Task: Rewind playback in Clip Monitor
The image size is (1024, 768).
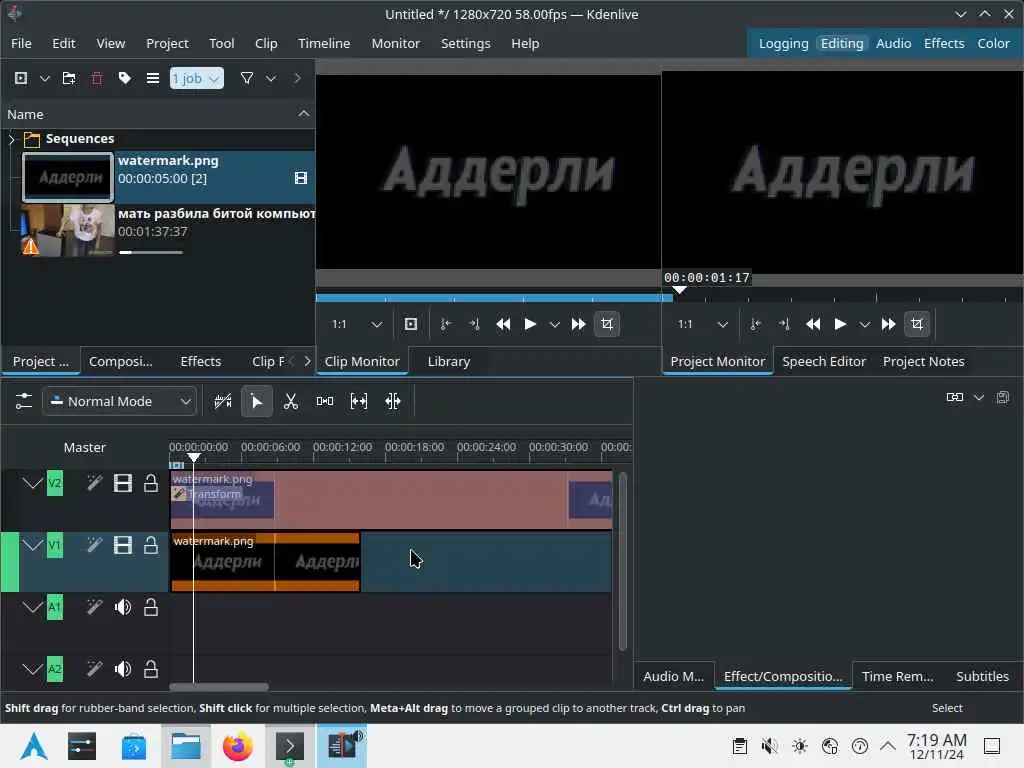Action: click(x=503, y=324)
